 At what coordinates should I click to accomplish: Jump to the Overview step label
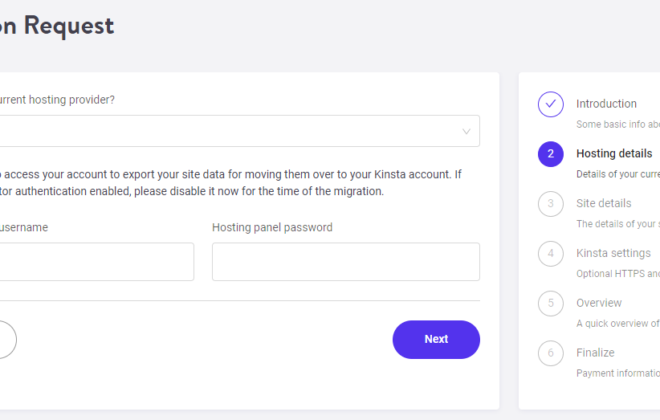(599, 303)
